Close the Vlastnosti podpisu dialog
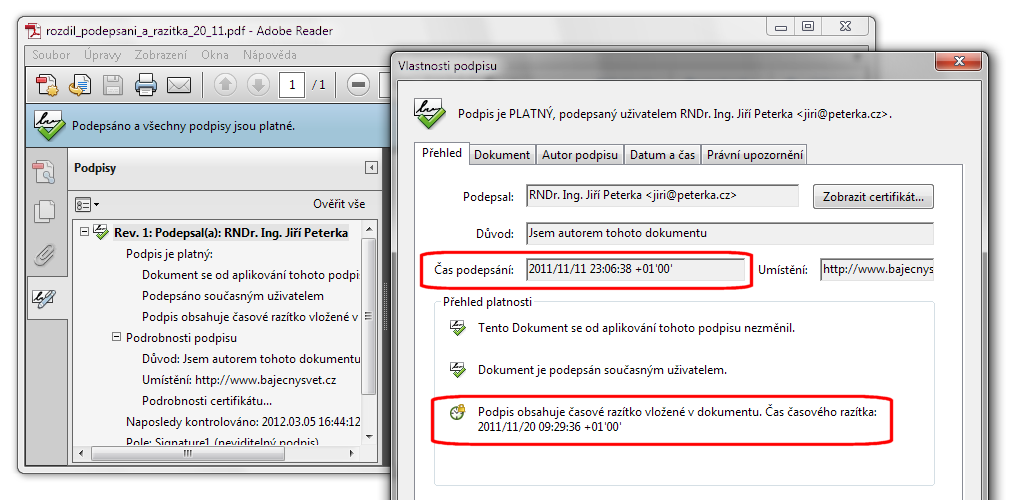The image size is (1020, 500). pyautogui.click(x=958, y=61)
